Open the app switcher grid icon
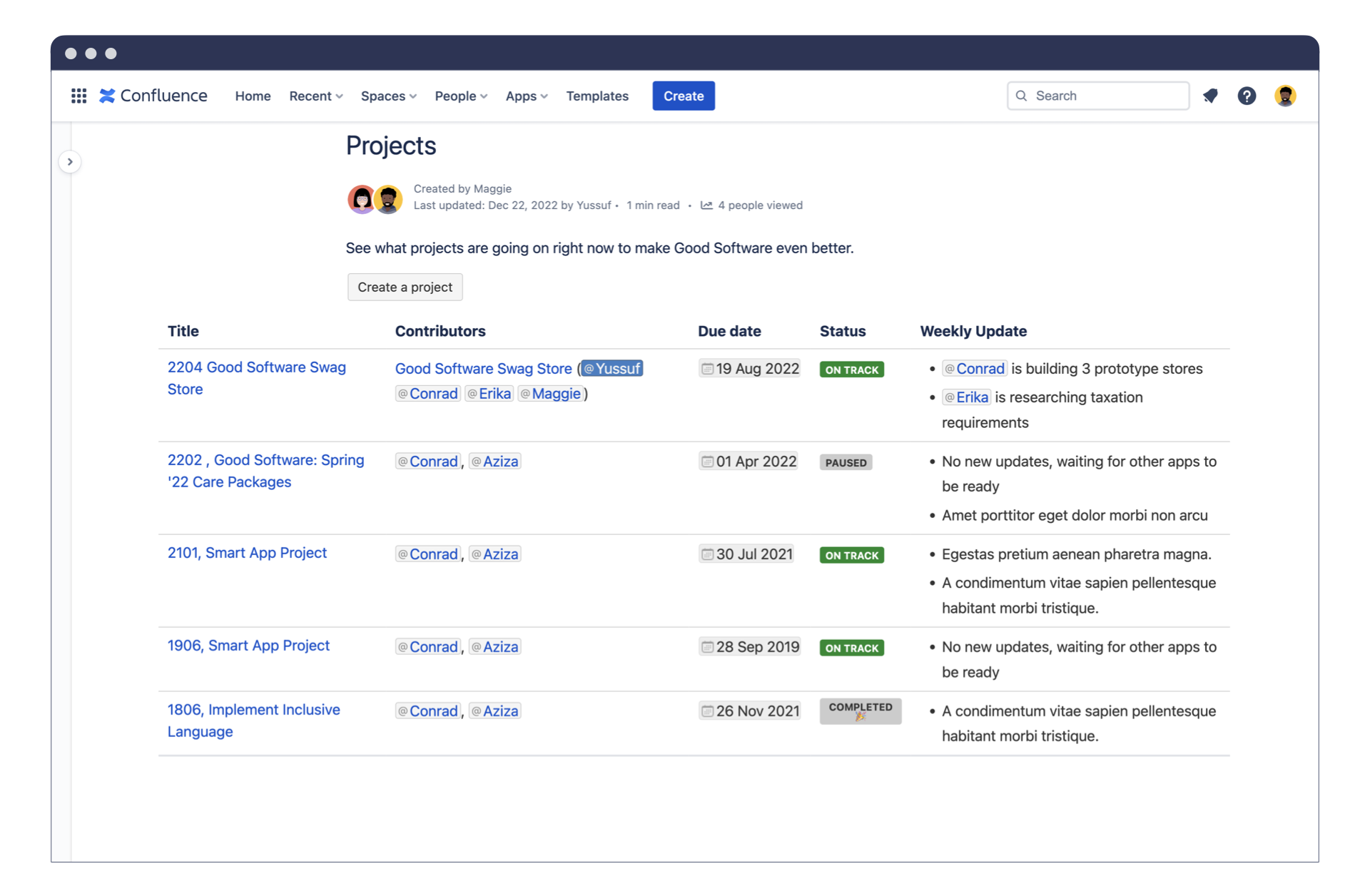The height and width of the screenshot is (896, 1370). (x=79, y=96)
